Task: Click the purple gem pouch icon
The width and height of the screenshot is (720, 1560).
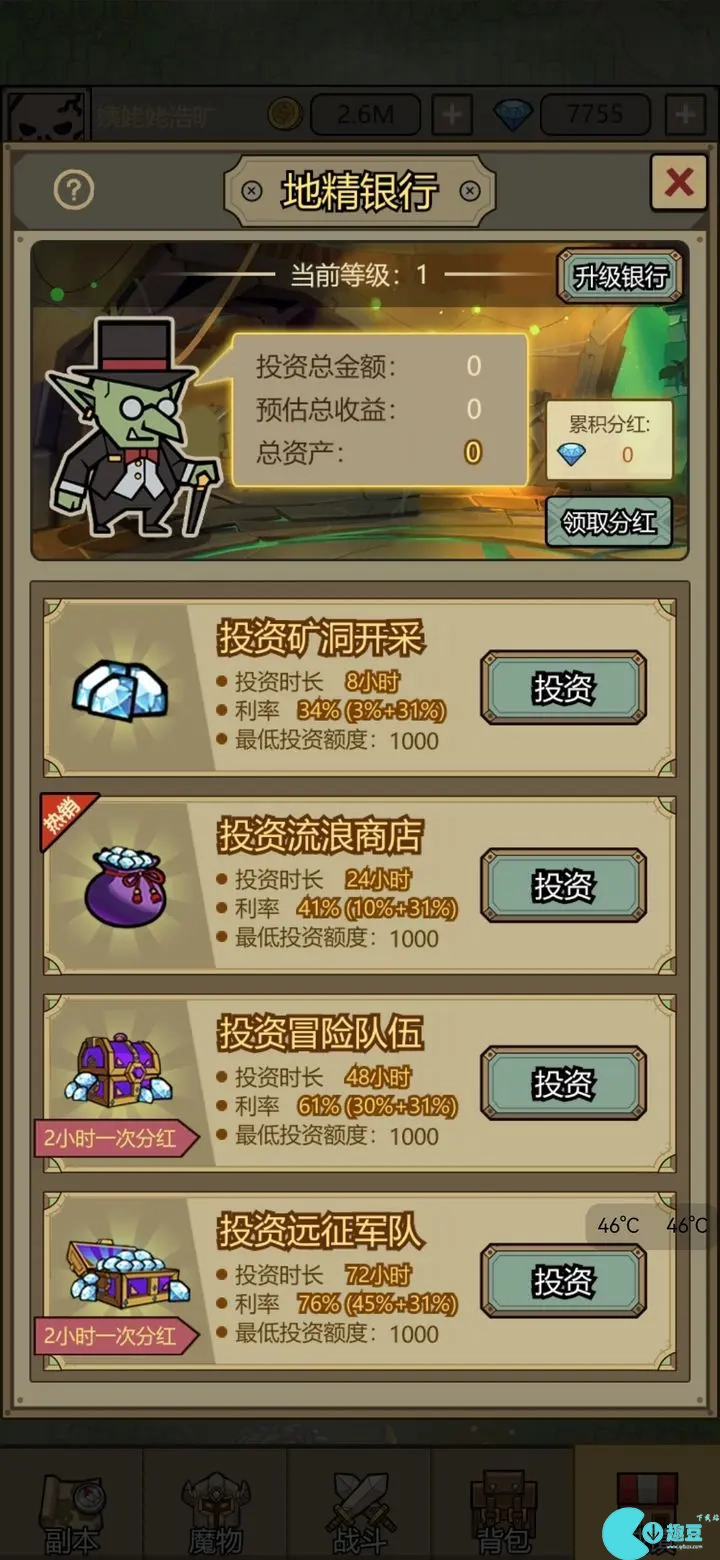Action: (121, 886)
